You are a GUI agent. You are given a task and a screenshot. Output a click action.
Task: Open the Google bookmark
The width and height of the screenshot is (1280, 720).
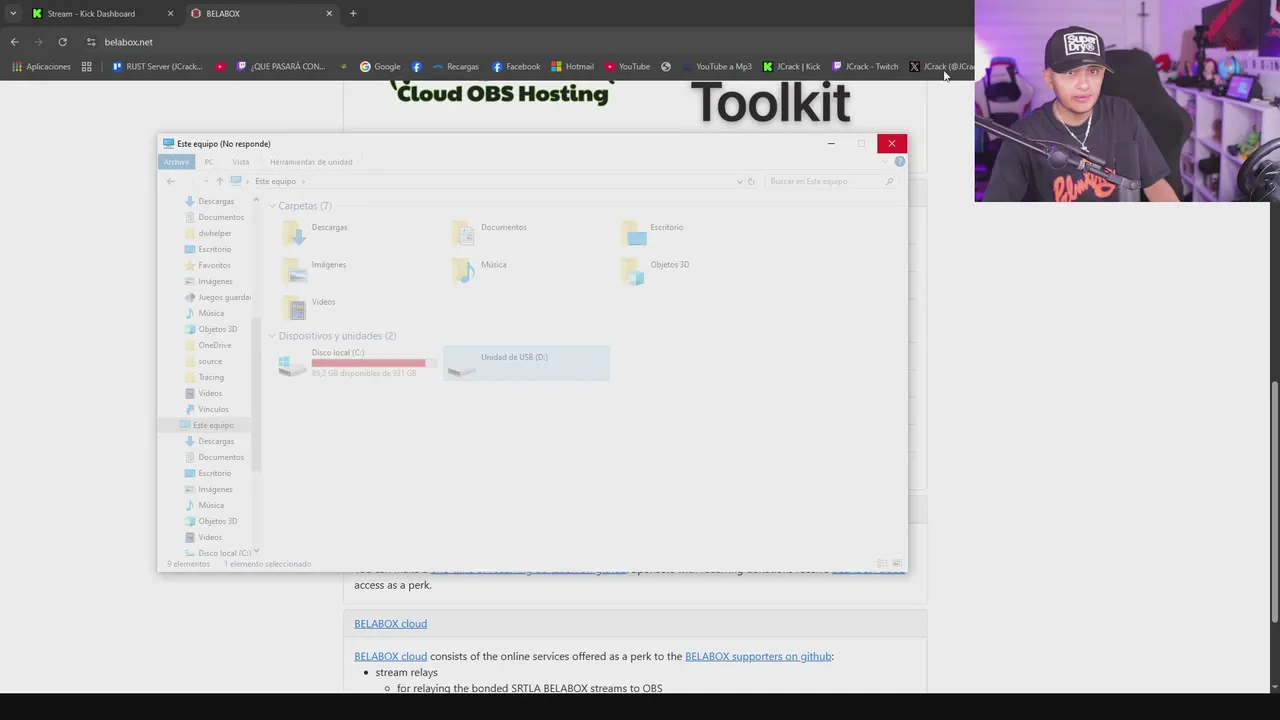tap(380, 67)
